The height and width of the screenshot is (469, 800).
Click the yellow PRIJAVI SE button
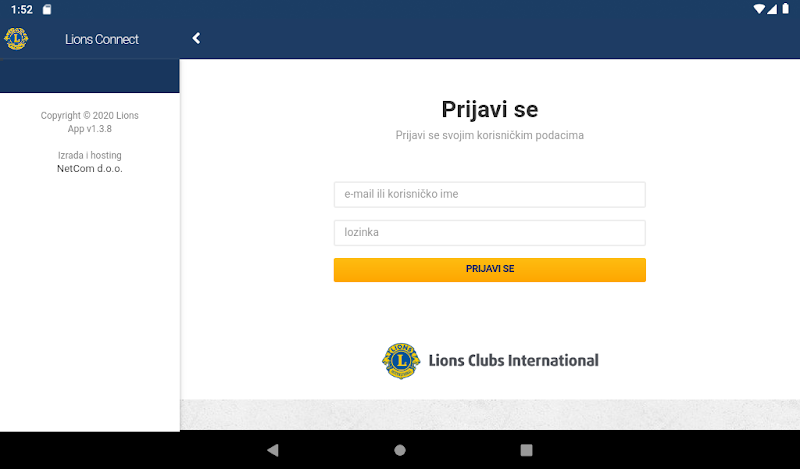tap(489, 269)
